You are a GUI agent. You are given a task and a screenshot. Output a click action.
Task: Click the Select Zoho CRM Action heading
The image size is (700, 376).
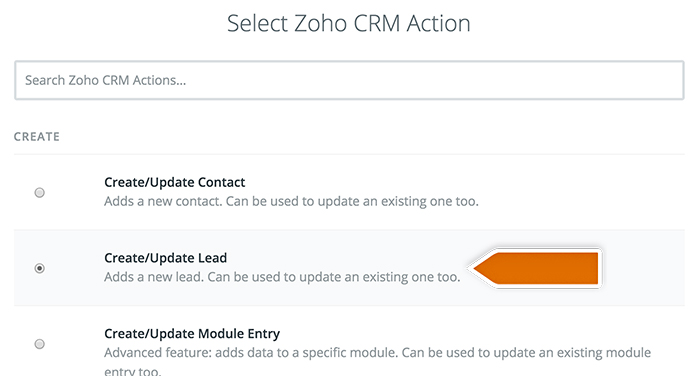click(x=349, y=23)
